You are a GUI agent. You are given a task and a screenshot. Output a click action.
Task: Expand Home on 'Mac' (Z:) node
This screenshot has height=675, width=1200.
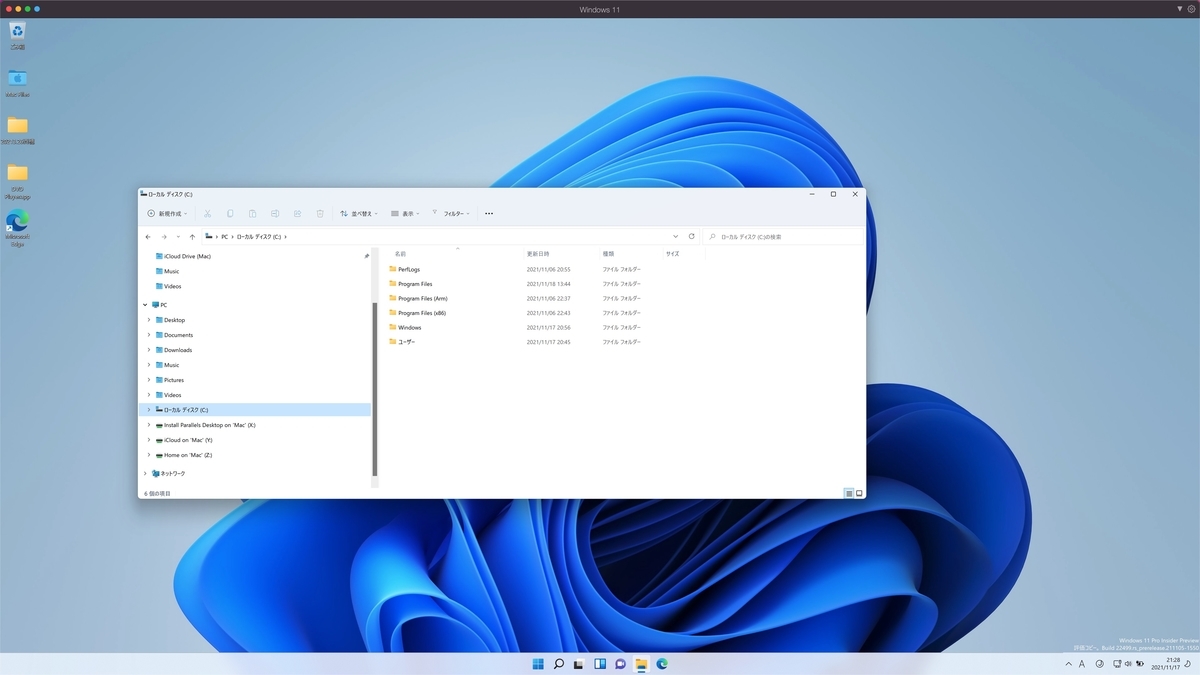tap(149, 455)
